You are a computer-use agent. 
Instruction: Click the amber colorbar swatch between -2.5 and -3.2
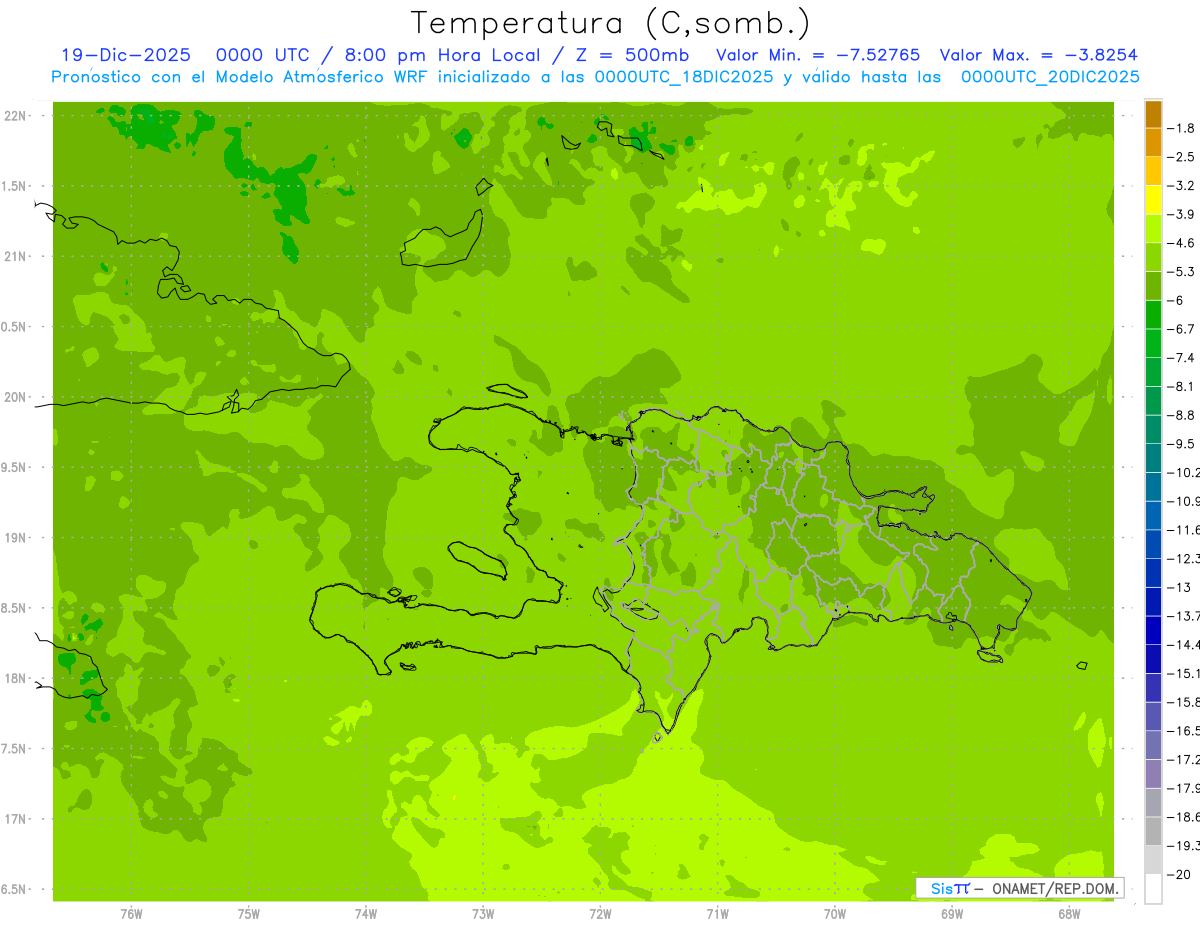1153,171
